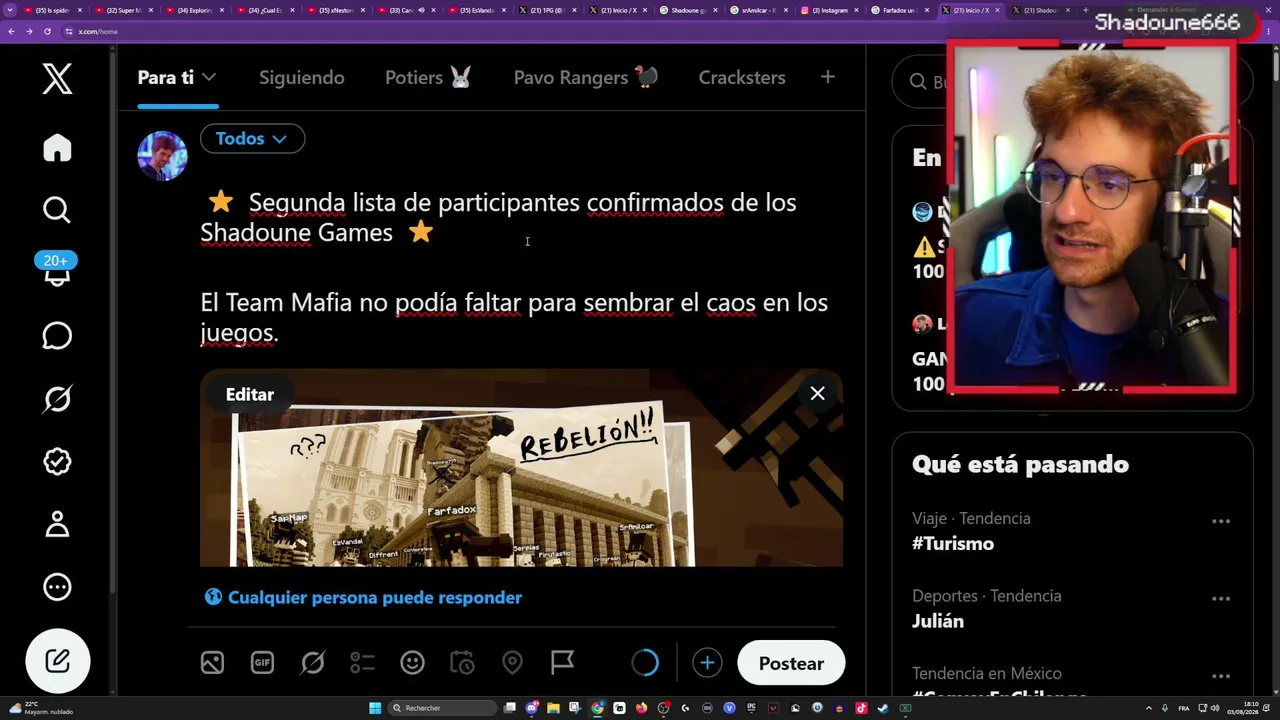This screenshot has width=1280, height=720.
Task: Click the post text starting with Segunda lista
Action: pos(498,217)
